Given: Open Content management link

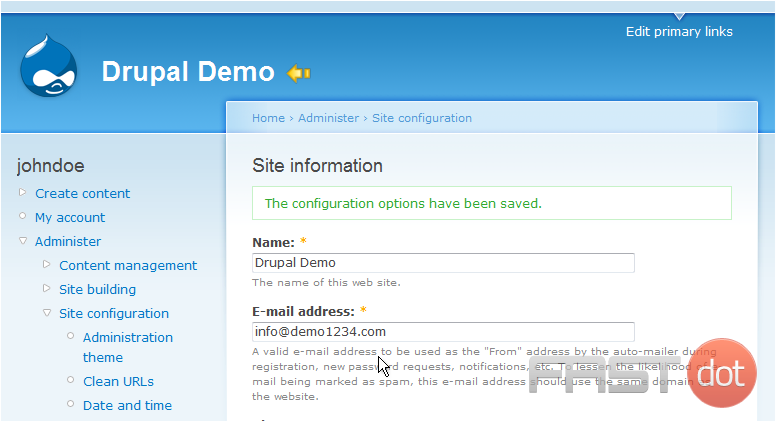Looking at the screenshot, I should point(128,266).
